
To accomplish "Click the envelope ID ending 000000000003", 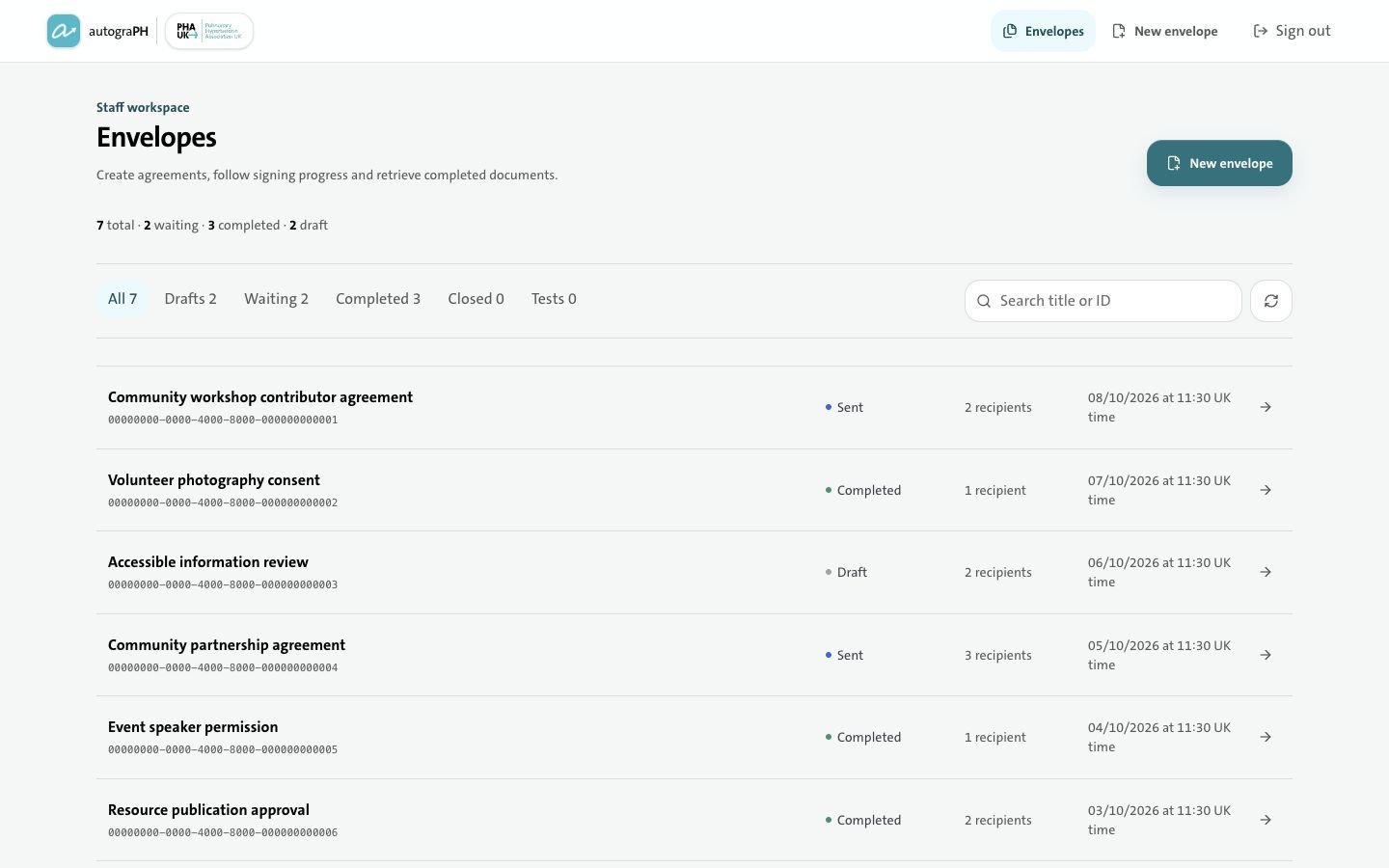I will [223, 584].
